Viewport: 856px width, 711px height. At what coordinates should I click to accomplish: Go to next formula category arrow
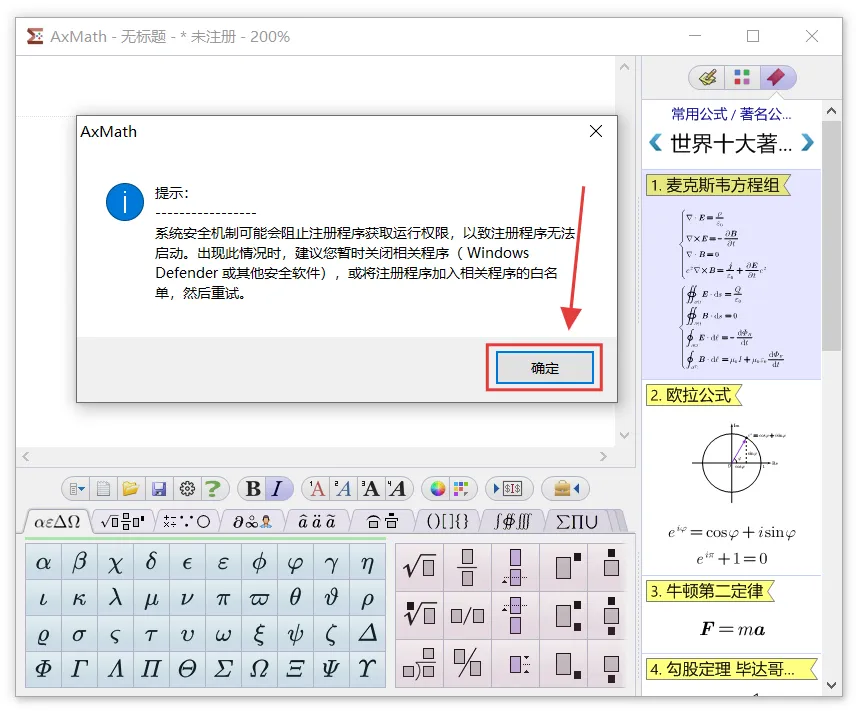point(807,143)
